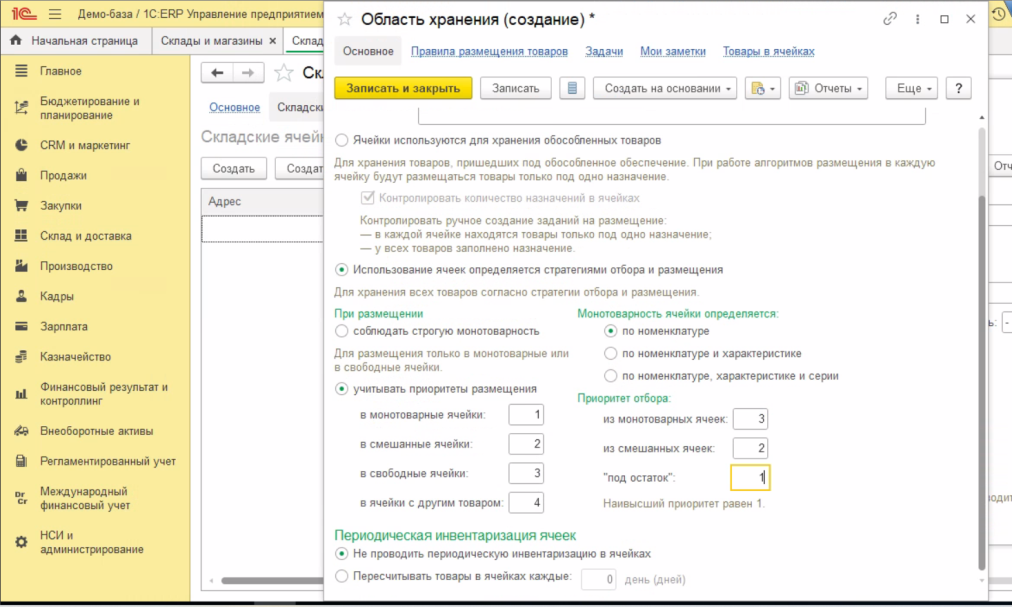1012x607 pixels.
Task: Click the back arrow navigation button
Action: pyautogui.click(x=218, y=72)
